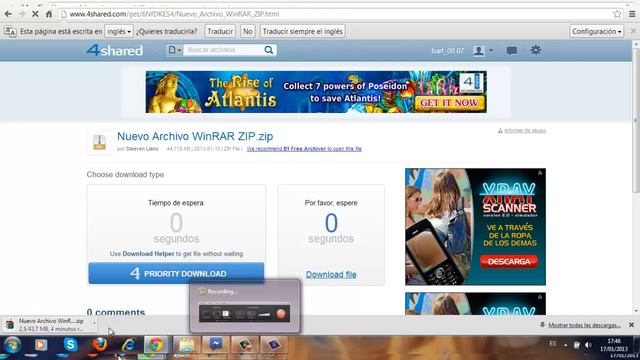
Task: Click GET IT NOW on Atlantis banner
Action: pos(450,103)
